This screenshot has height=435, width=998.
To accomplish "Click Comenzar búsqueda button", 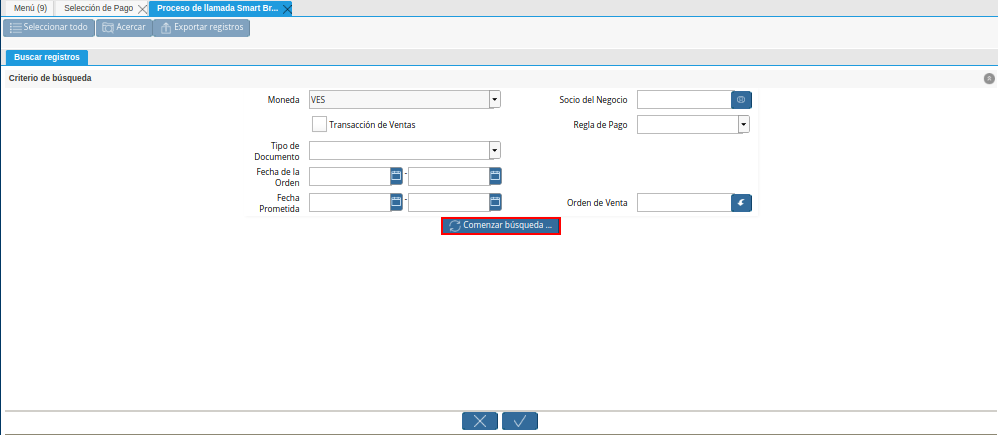I will (500, 225).
